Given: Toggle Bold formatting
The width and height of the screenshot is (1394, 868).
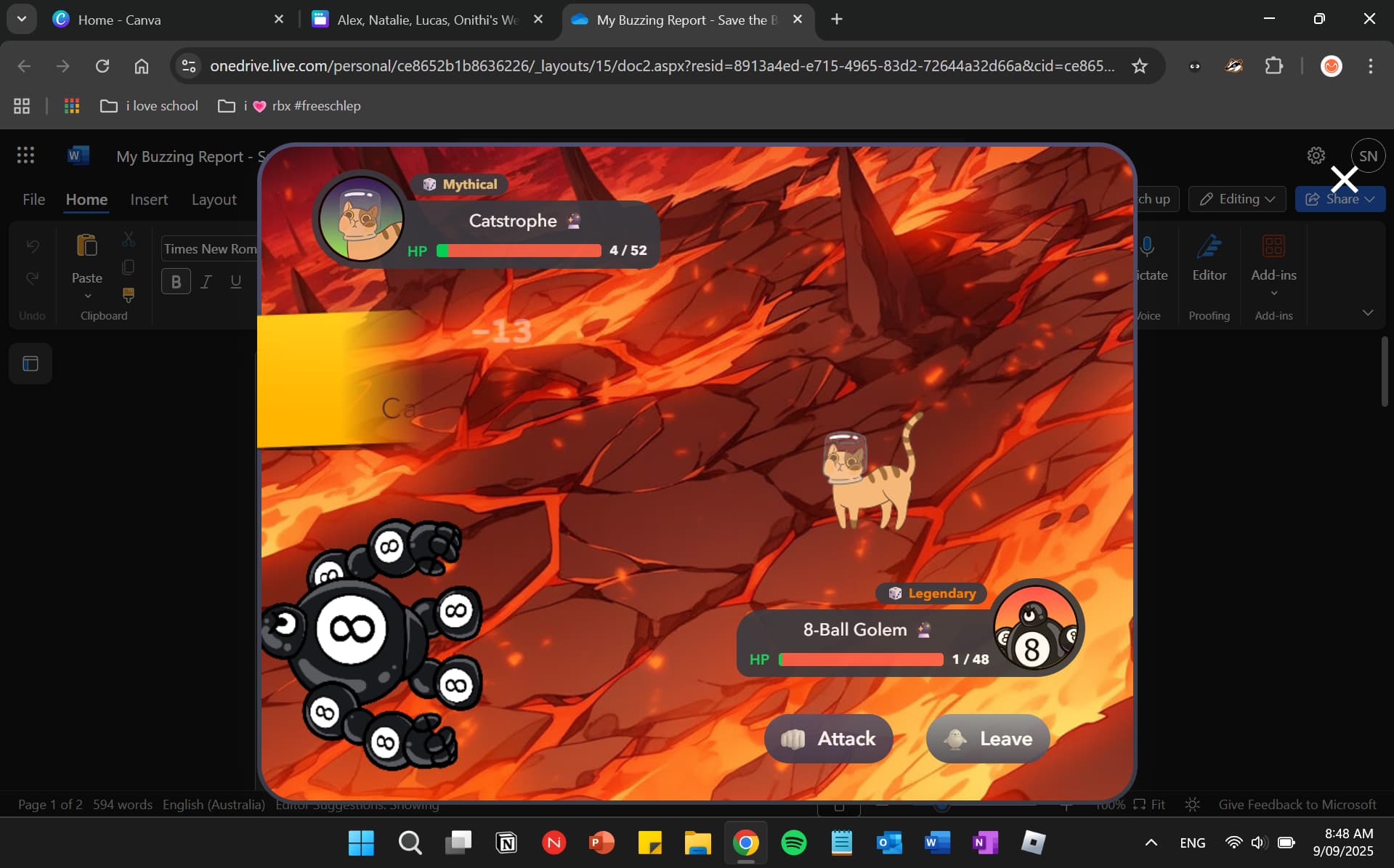Looking at the screenshot, I should coord(176,282).
